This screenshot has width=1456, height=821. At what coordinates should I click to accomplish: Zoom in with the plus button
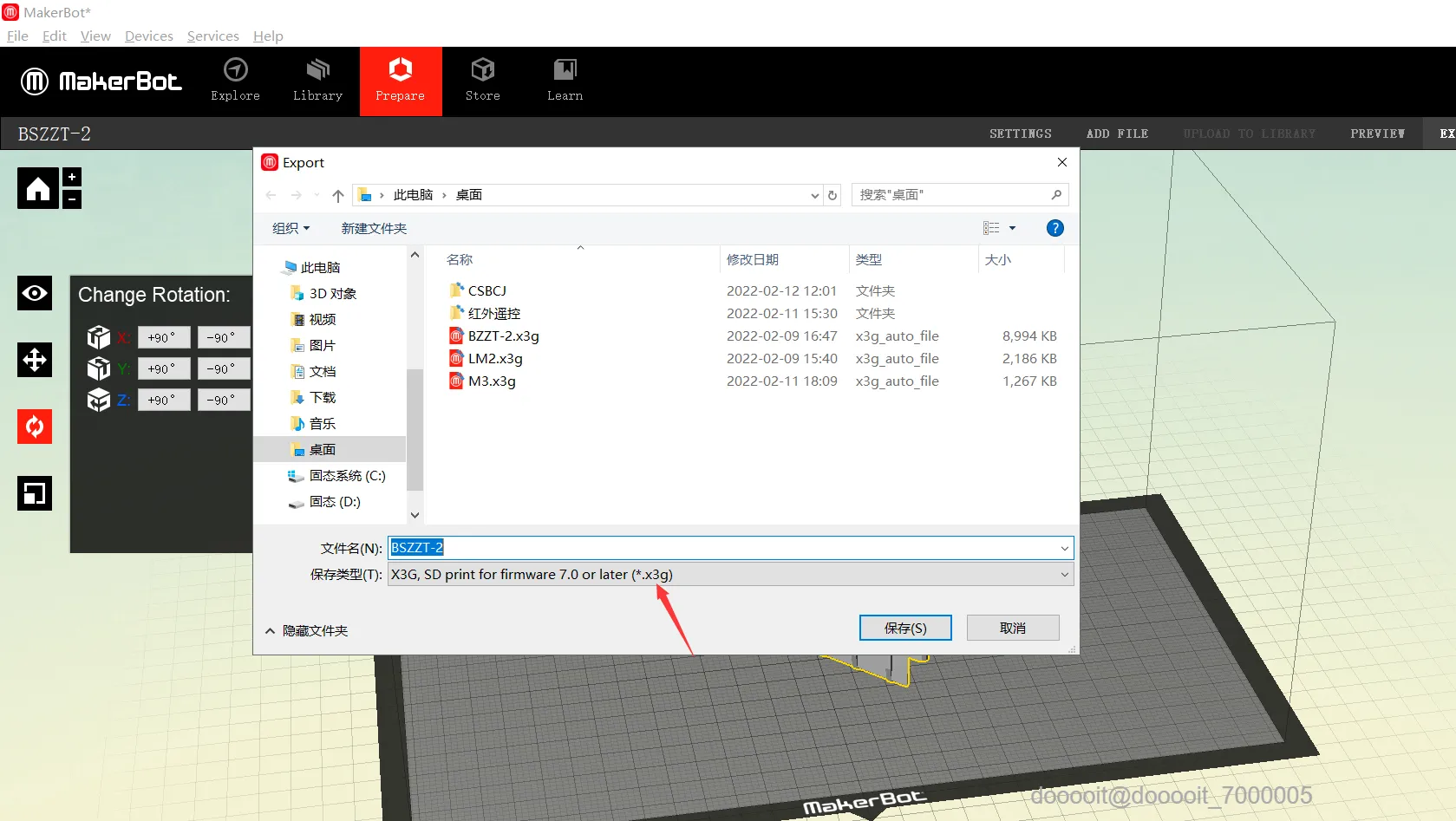click(x=72, y=177)
